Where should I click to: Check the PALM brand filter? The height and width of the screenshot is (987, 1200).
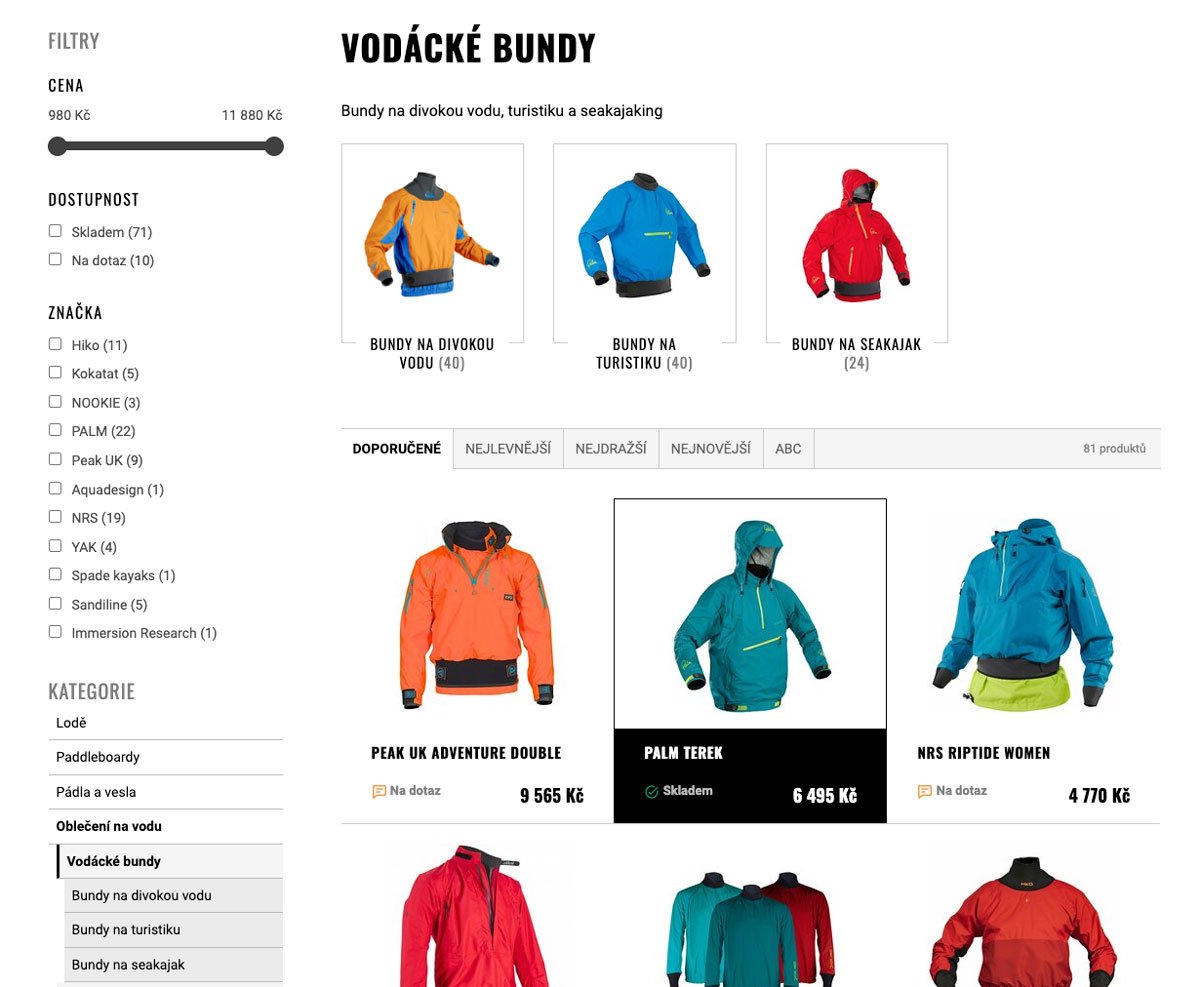click(x=55, y=430)
